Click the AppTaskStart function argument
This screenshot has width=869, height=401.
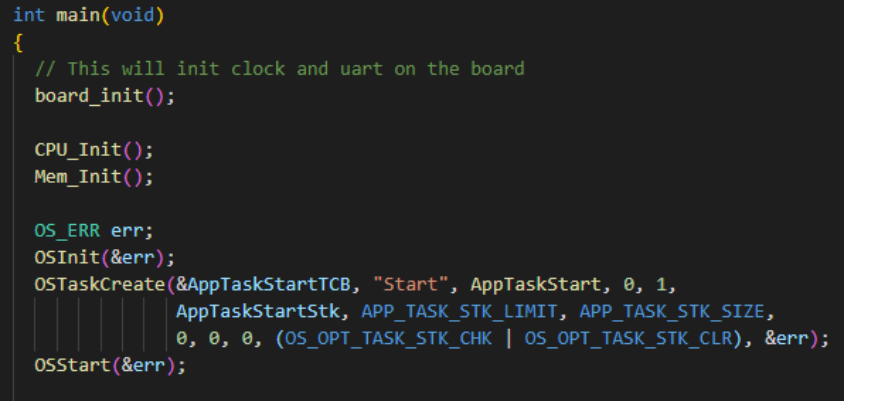point(536,285)
